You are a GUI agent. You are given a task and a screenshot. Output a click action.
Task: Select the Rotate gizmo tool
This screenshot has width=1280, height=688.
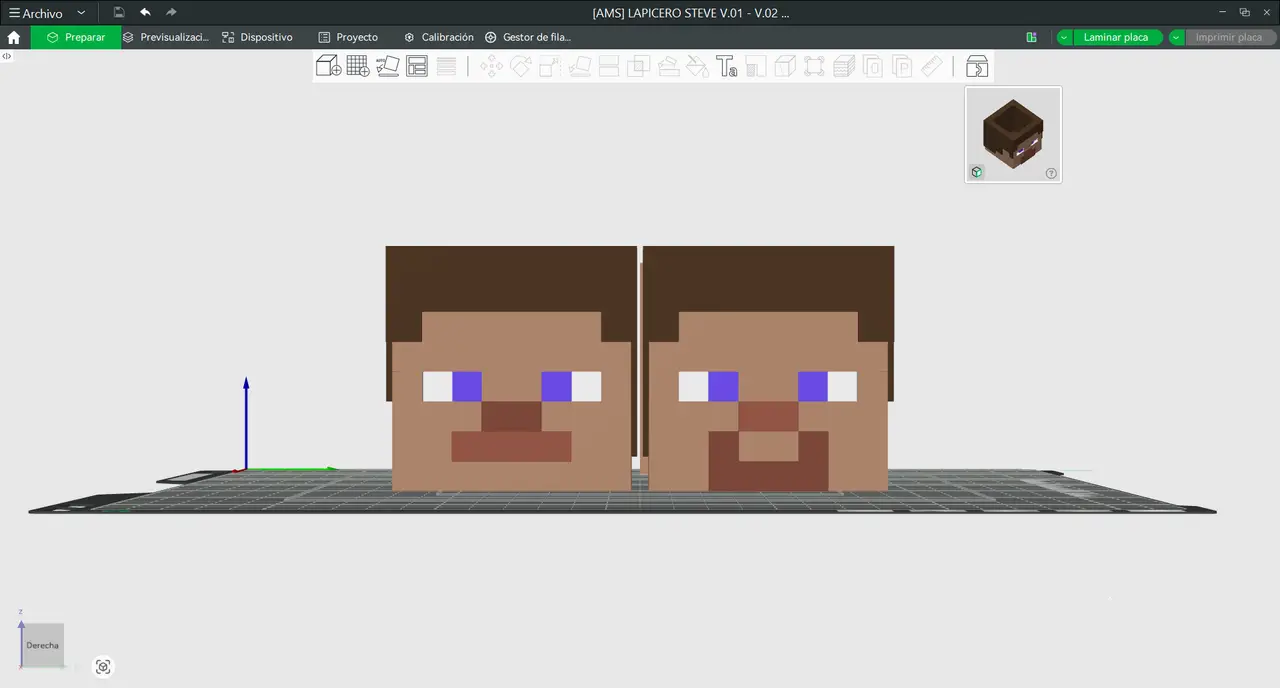(521, 66)
